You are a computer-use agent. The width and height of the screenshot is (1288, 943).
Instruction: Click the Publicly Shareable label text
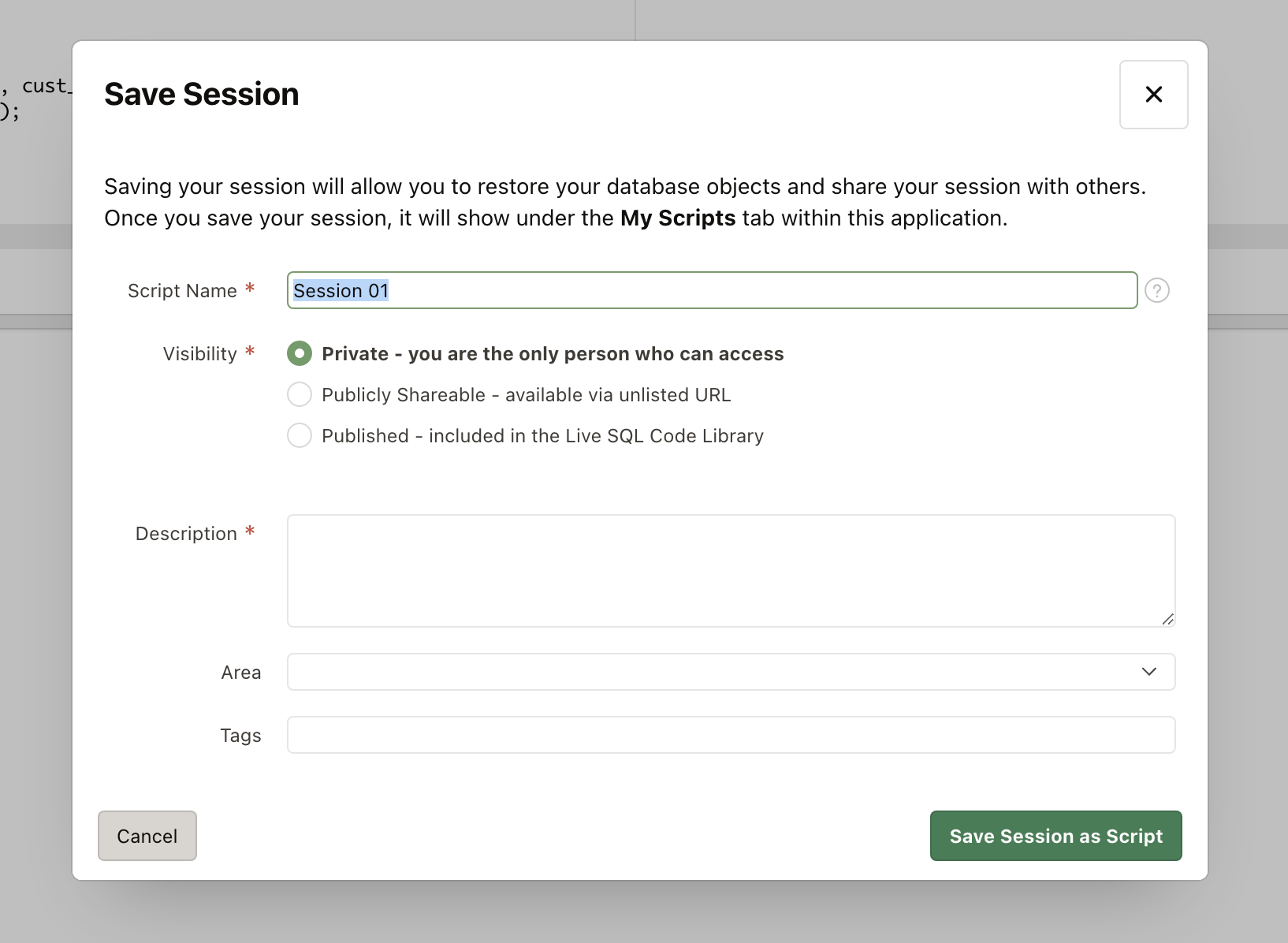(x=526, y=395)
